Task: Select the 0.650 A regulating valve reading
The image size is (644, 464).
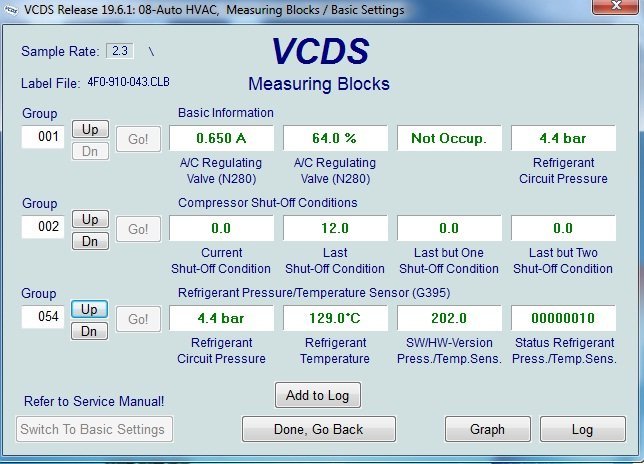Action: 221,138
